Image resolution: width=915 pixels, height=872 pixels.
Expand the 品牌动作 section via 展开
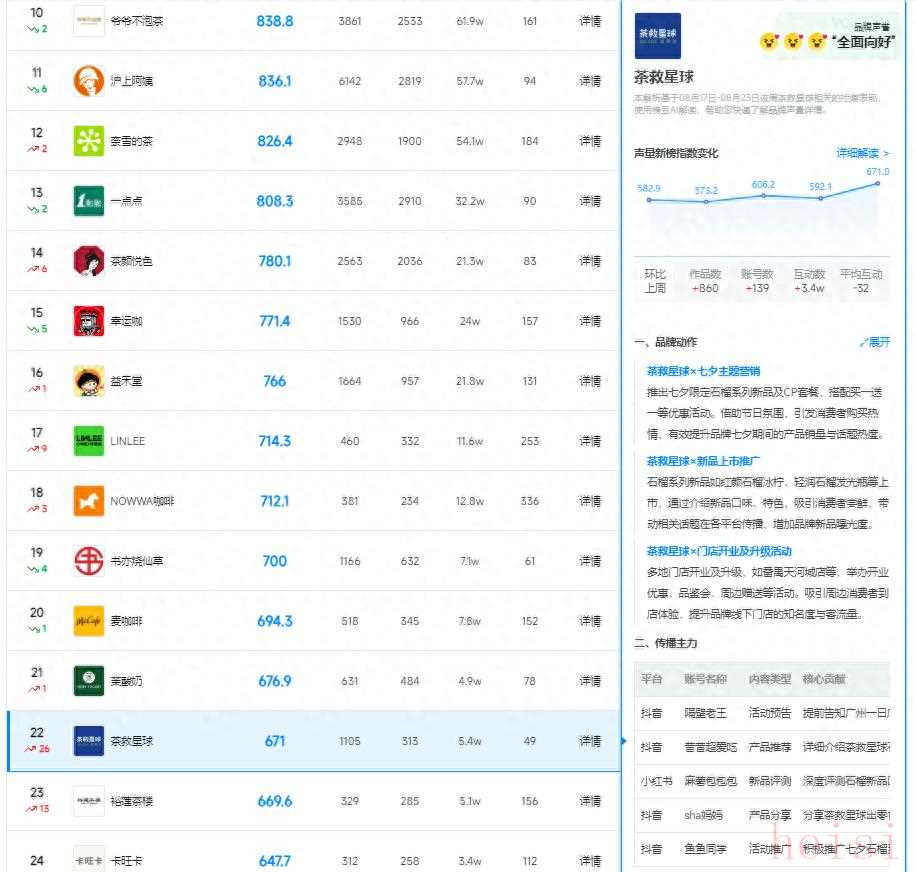point(874,342)
